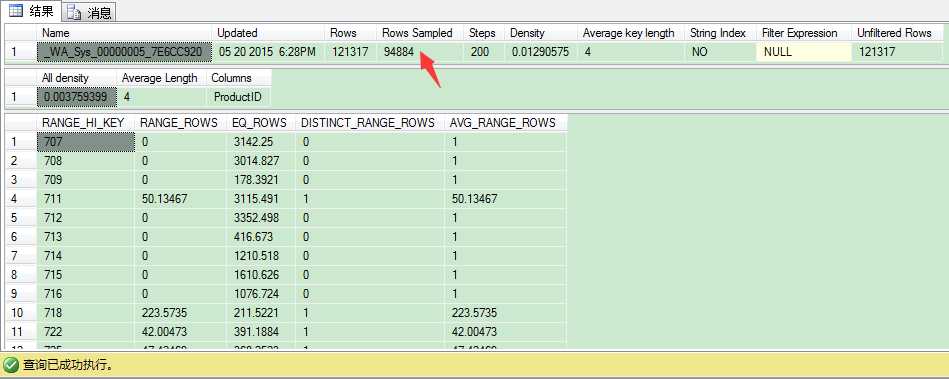
Task: Select row header 5 in histogram grid
Action: pyautogui.click(x=21, y=218)
